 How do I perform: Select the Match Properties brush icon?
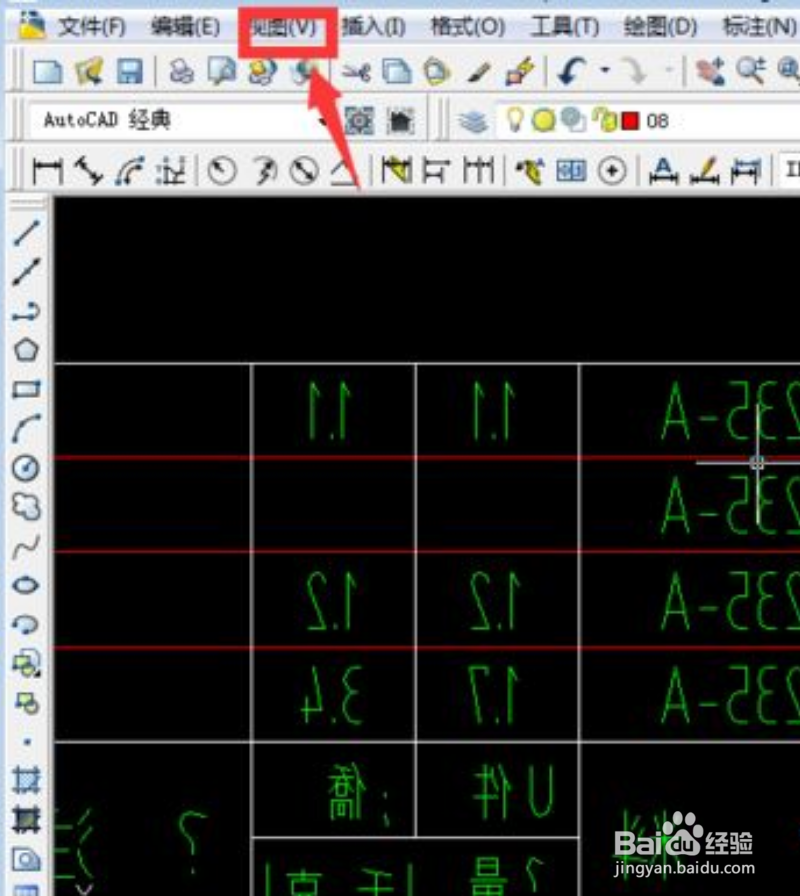click(478, 73)
